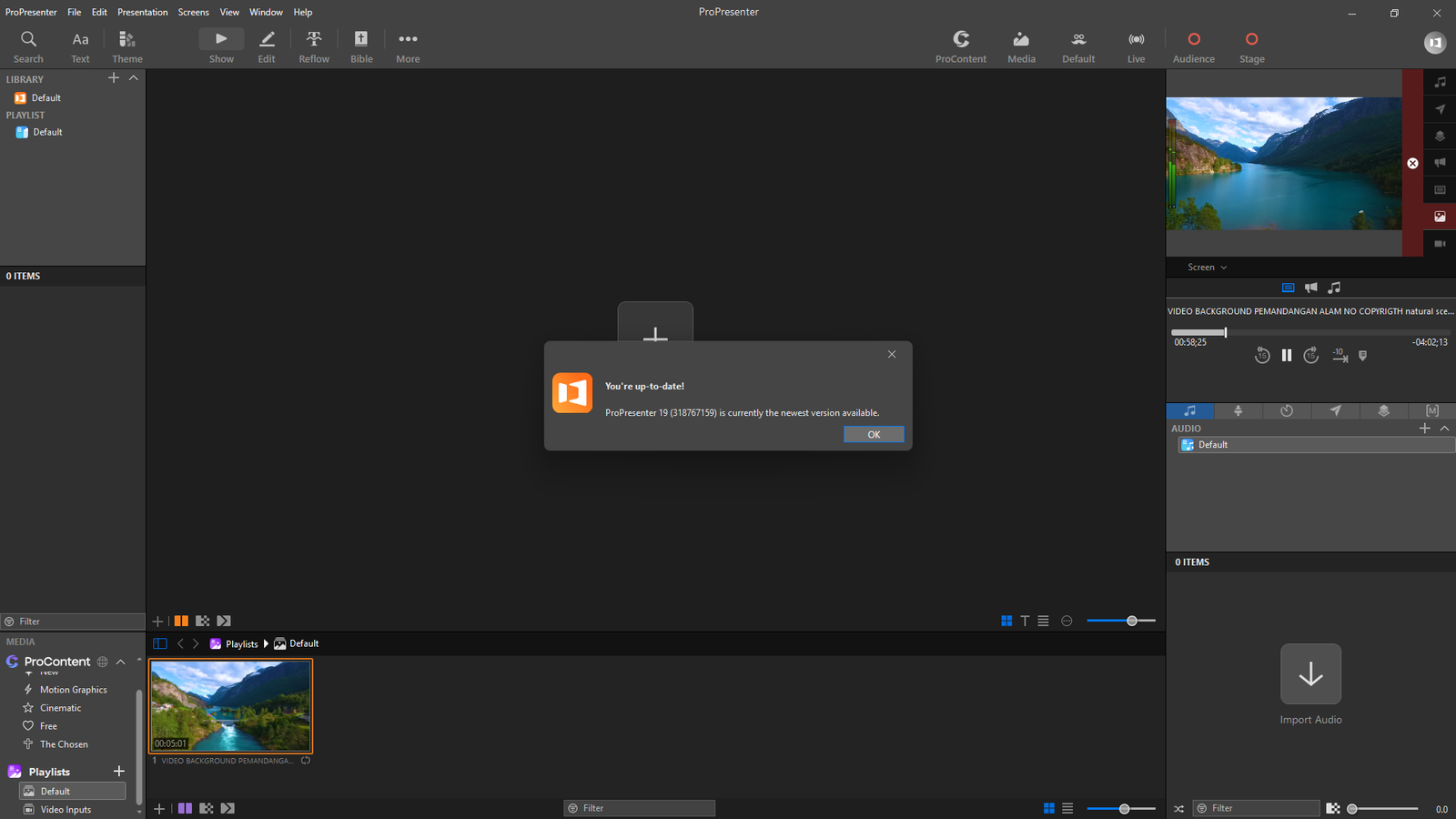Click the Playlists breadcrumb in media bin
This screenshot has height=819, width=1456.
coord(242,644)
